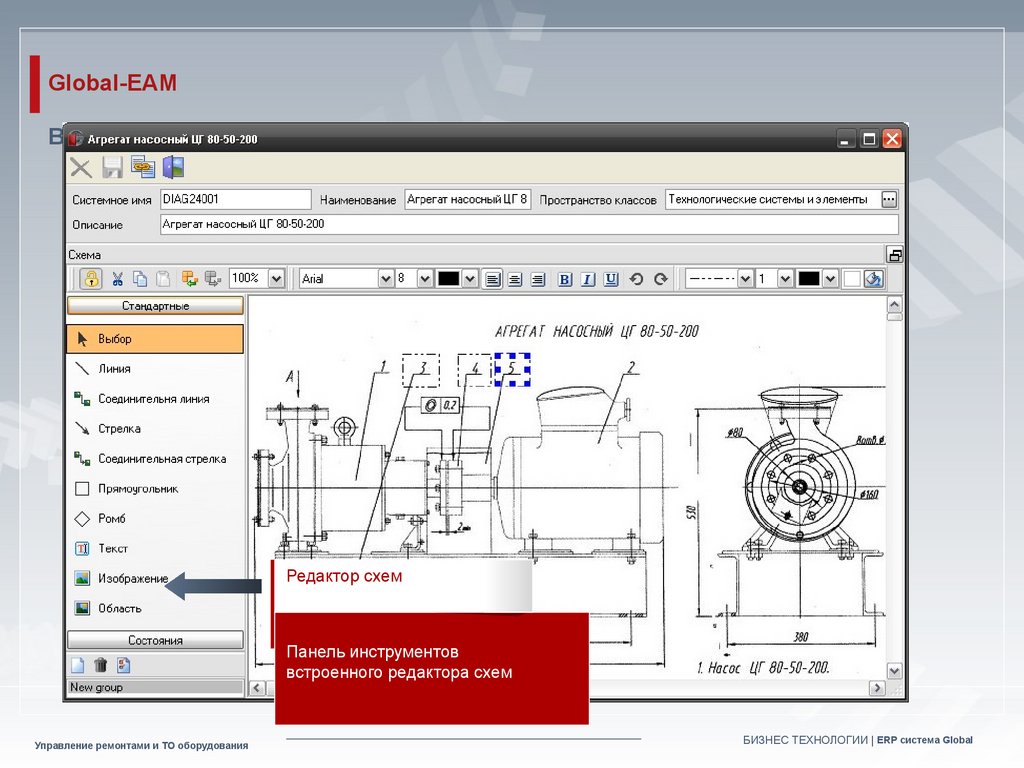Click the linked windows icon beside save
The image size is (1024, 768).
coord(143,167)
